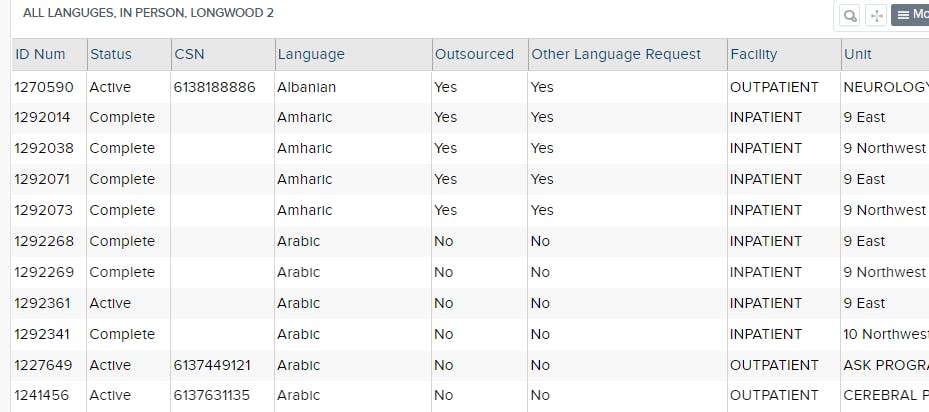Sort table by Status column
The height and width of the screenshot is (412, 929).
point(110,54)
